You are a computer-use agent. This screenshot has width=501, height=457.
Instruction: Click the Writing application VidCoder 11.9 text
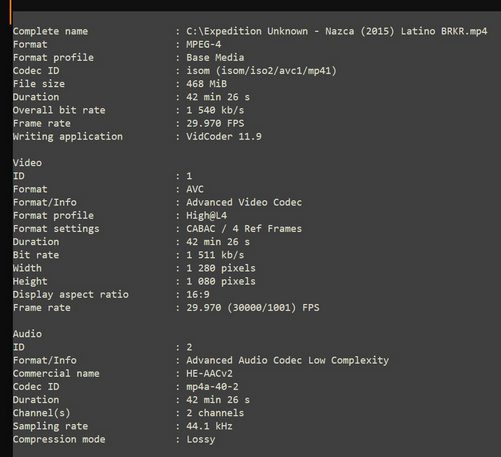point(224,136)
